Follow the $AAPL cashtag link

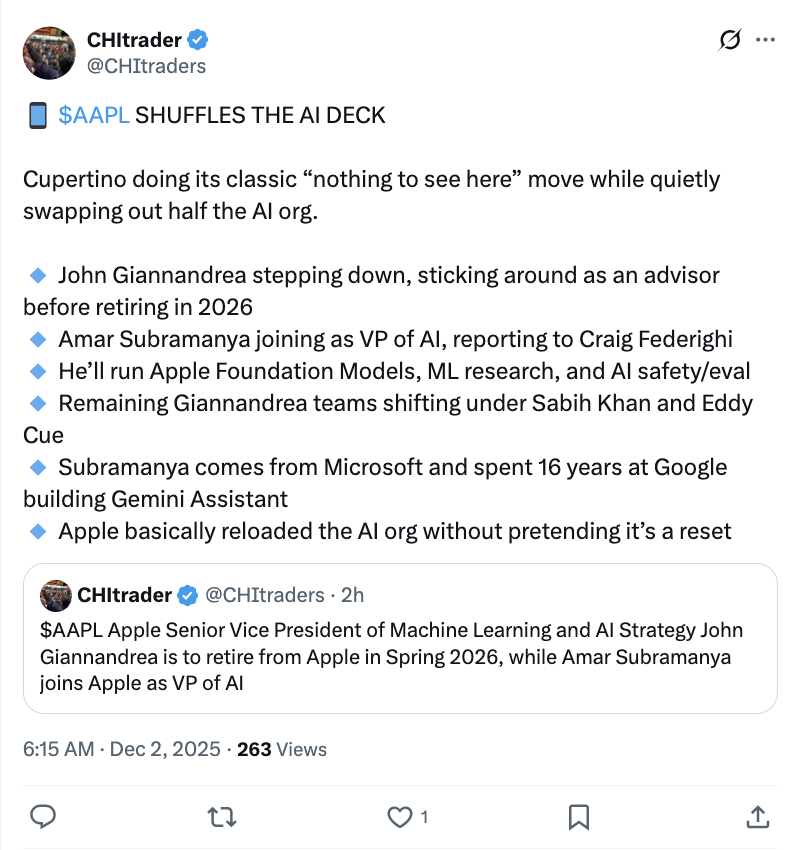[x=96, y=115]
